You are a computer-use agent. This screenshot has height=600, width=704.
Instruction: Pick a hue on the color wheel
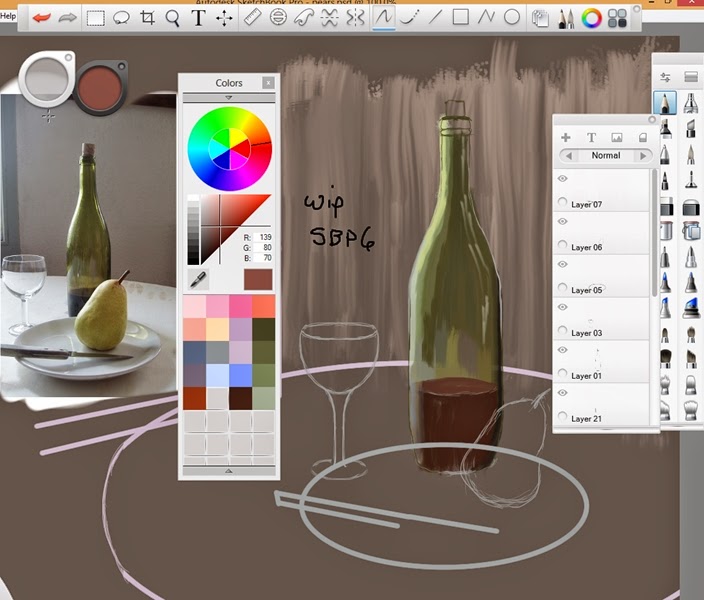tap(229, 149)
